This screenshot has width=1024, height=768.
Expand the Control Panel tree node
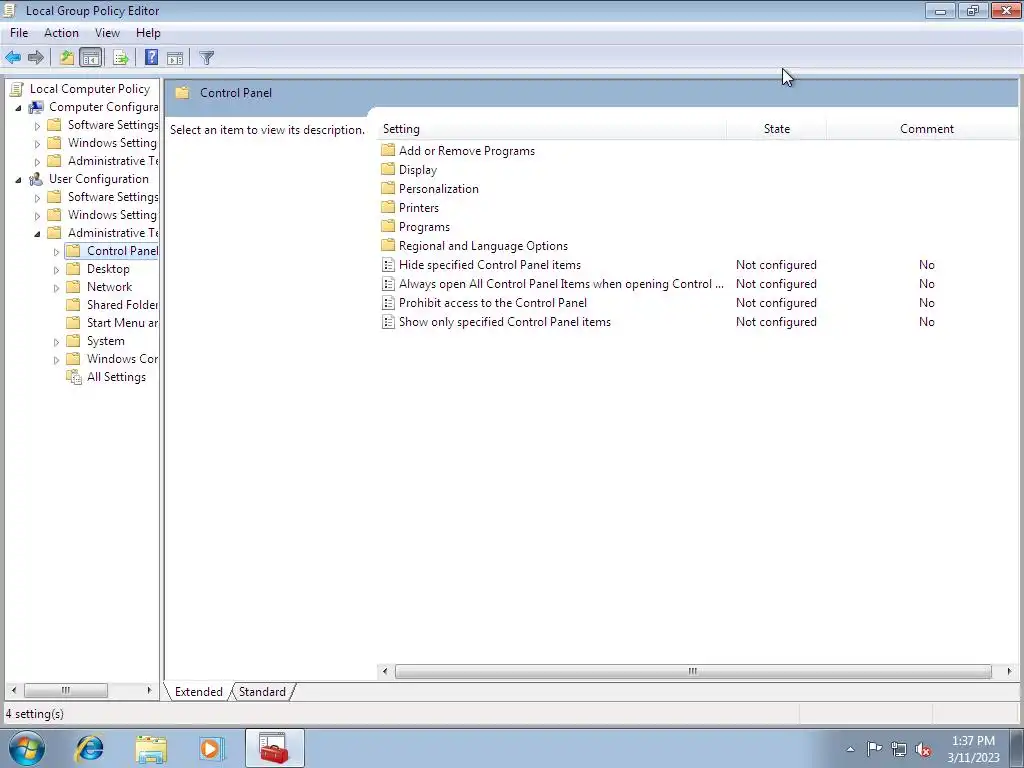[x=56, y=251]
